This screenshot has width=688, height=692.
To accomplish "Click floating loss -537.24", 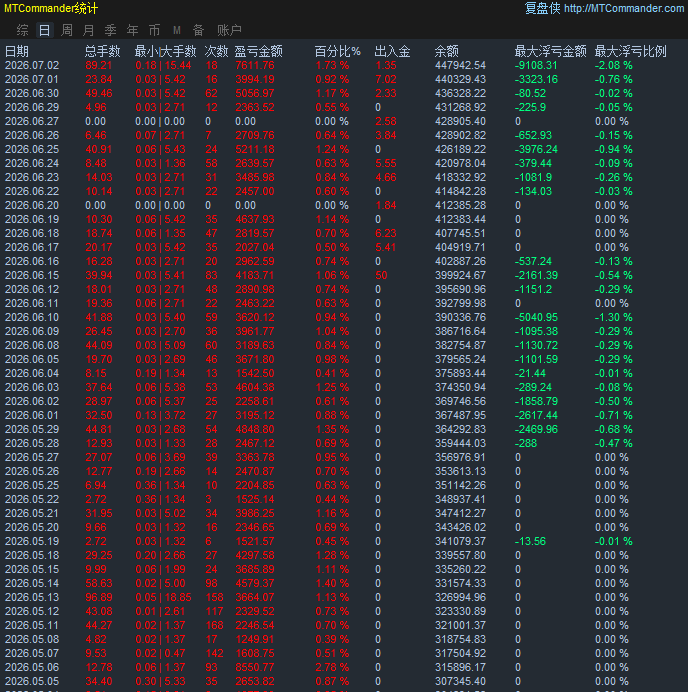I will coord(534,261).
